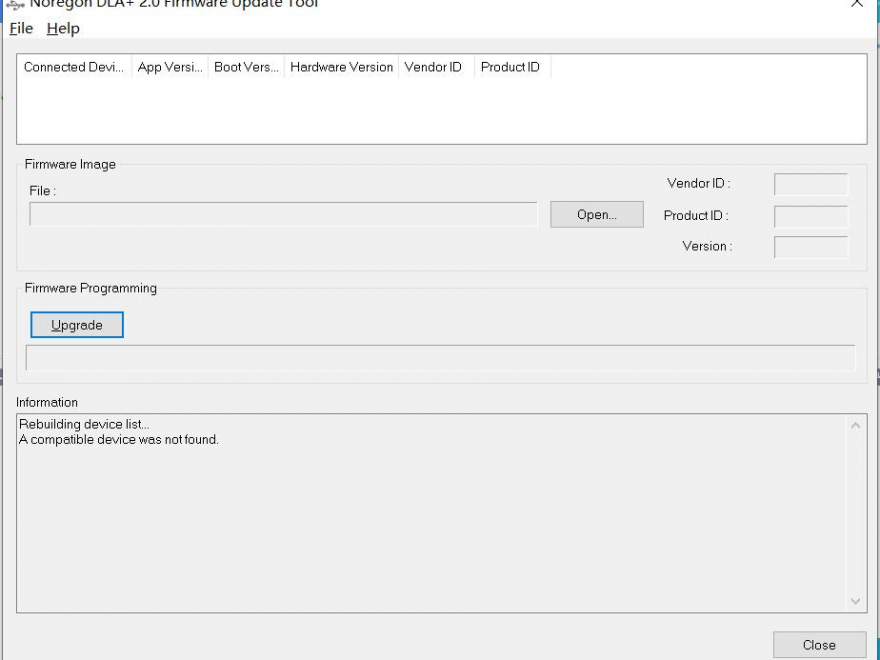This screenshot has height=660, width=880.
Task: Click the 'Version :' label
Action: pos(707,246)
